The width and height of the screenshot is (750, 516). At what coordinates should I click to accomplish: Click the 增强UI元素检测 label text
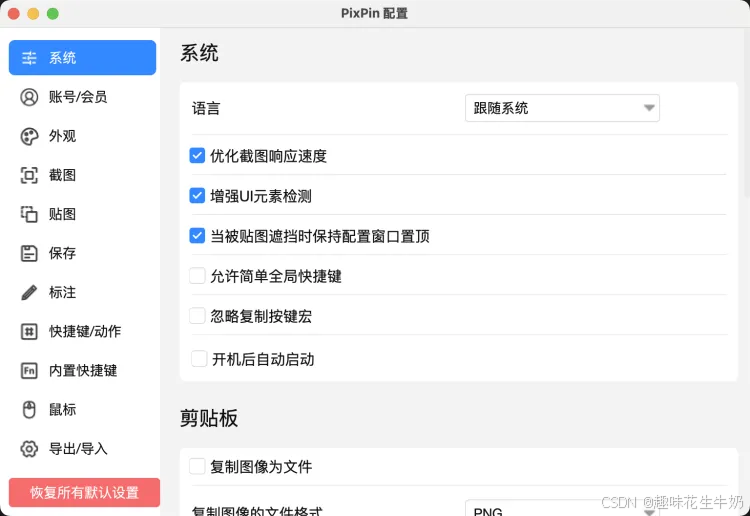[x=261, y=196]
